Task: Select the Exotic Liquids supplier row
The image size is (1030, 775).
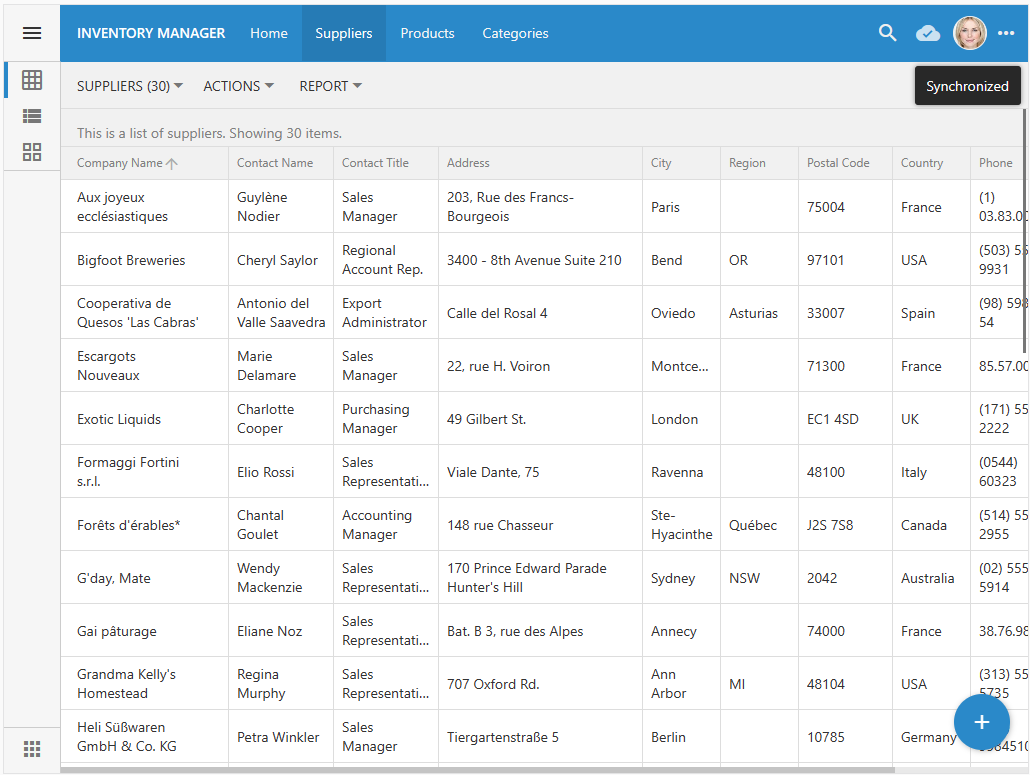Action: (x=119, y=419)
